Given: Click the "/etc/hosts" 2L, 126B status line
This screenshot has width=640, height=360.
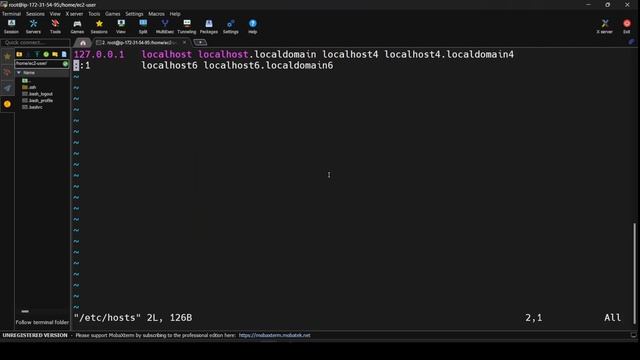Looking at the screenshot, I should click(133, 318).
